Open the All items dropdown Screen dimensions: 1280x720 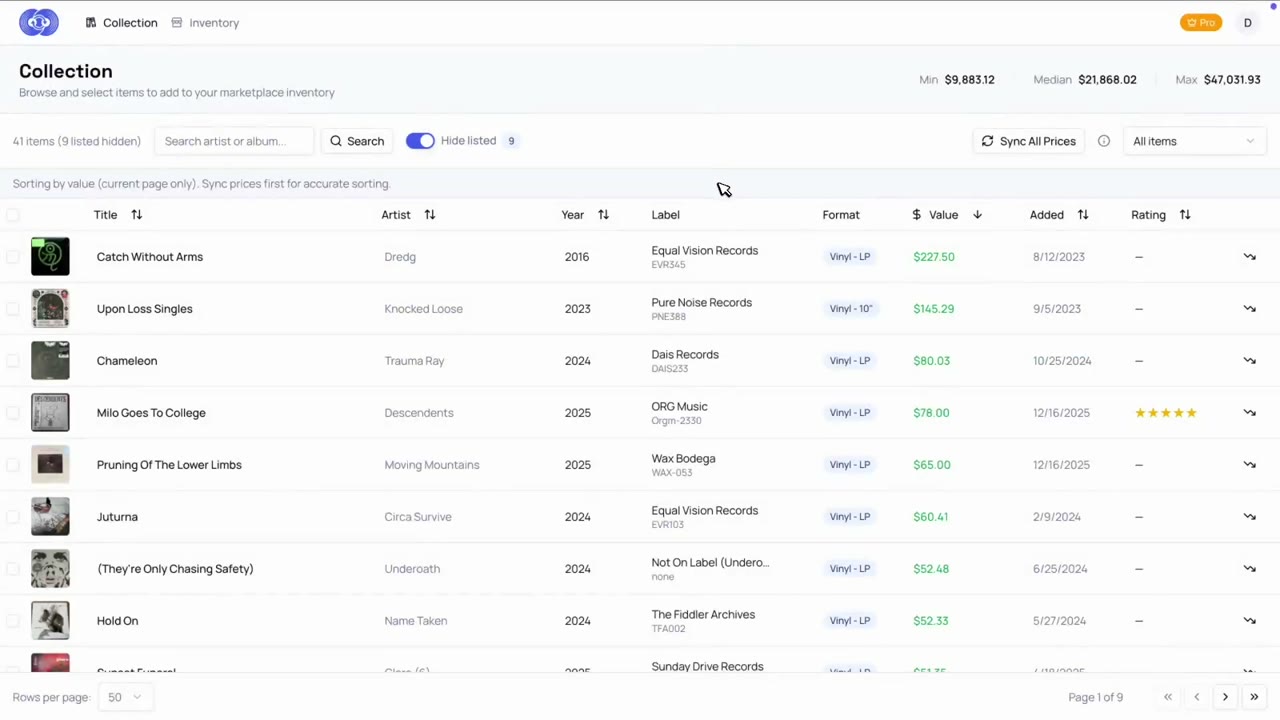(1194, 141)
